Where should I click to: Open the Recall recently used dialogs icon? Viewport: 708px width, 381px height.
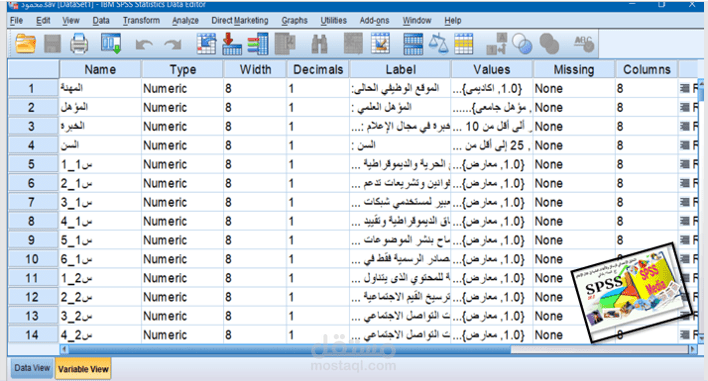(x=111, y=44)
